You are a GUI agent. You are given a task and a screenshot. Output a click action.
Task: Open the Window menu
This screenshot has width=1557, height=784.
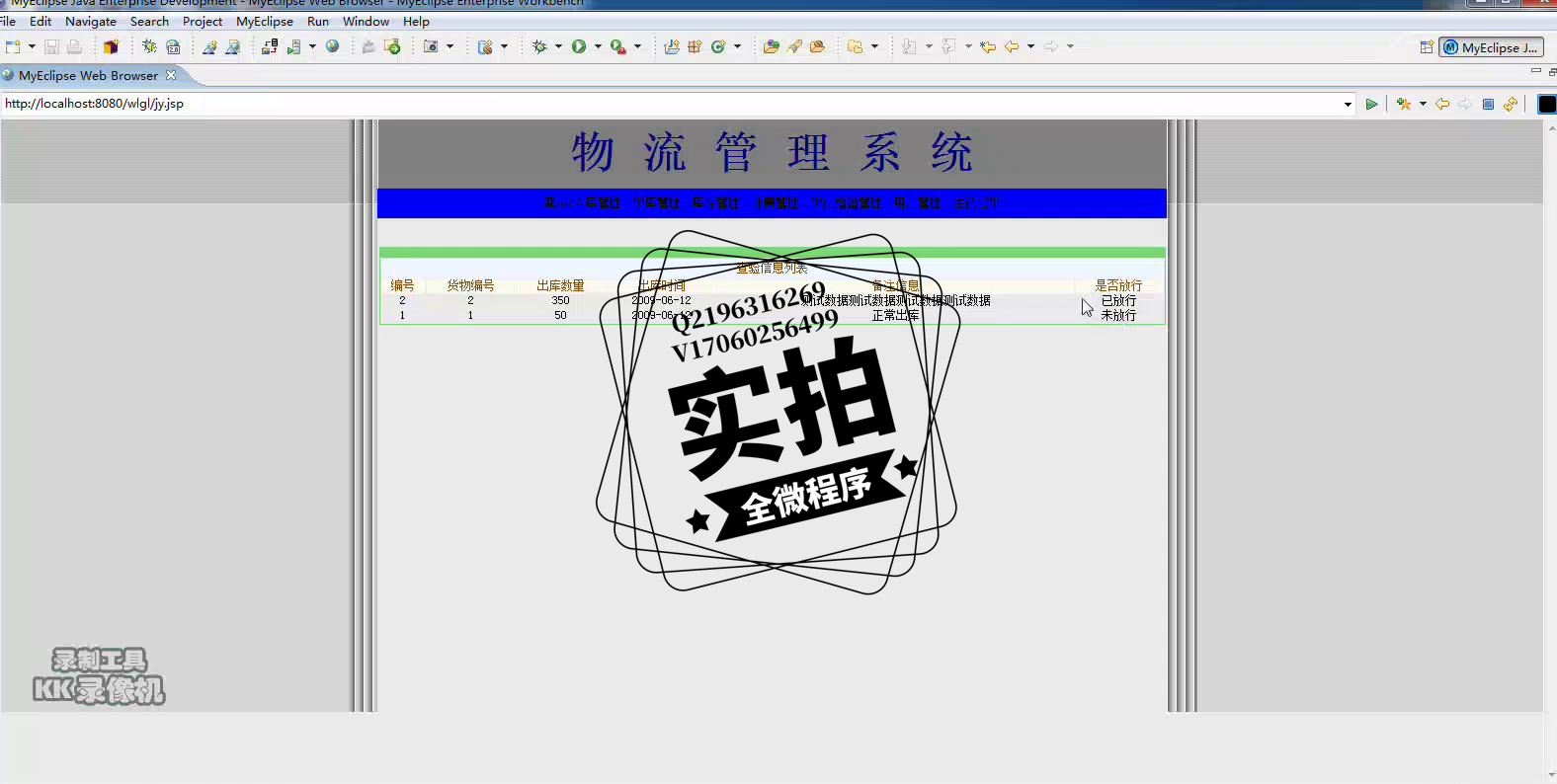[366, 21]
